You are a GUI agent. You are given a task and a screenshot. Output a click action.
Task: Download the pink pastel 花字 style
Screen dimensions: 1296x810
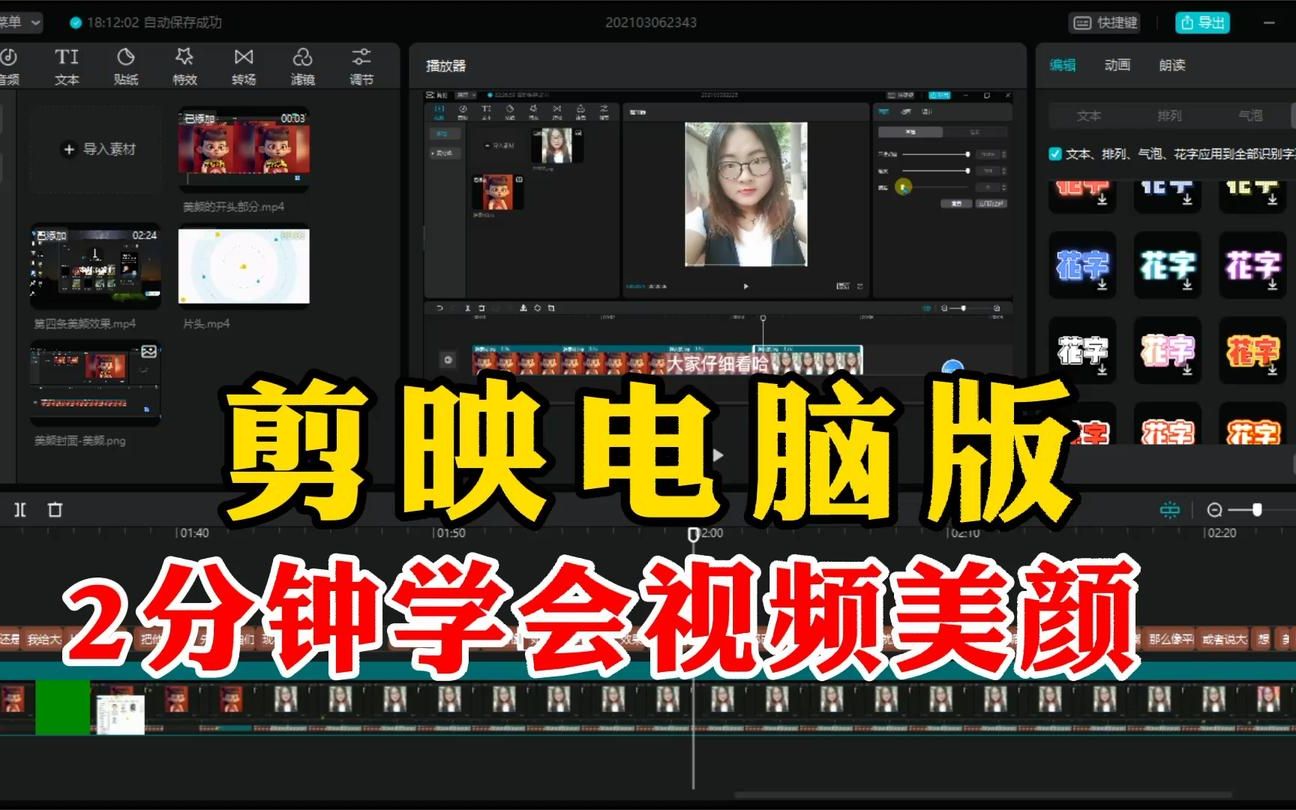(x=1187, y=370)
